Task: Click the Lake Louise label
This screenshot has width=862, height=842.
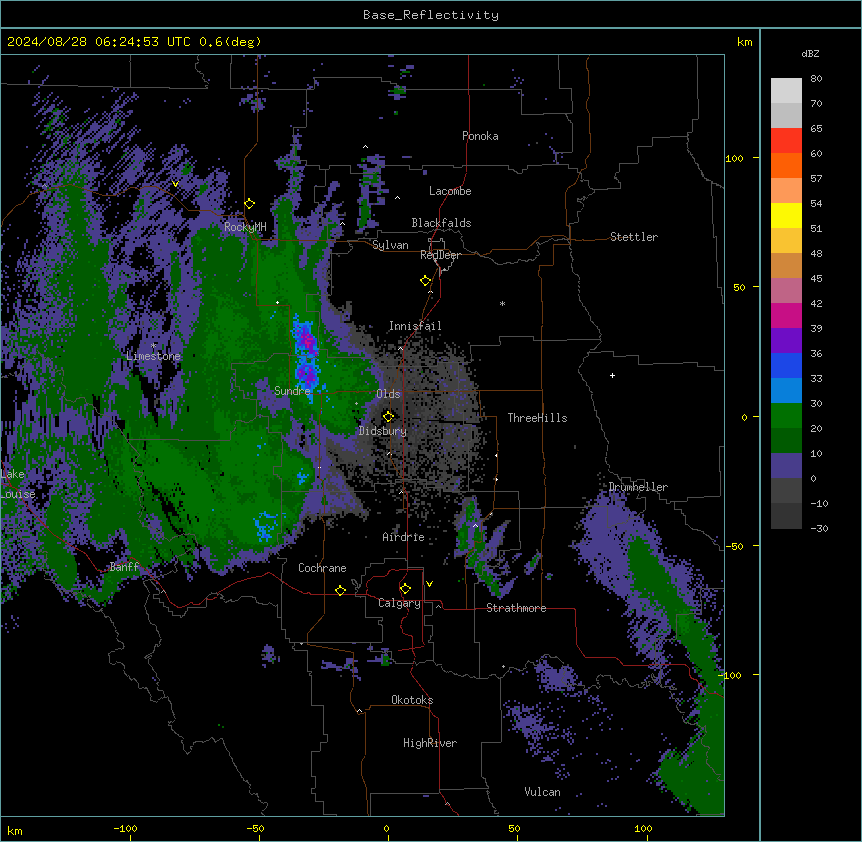Action: (18, 484)
